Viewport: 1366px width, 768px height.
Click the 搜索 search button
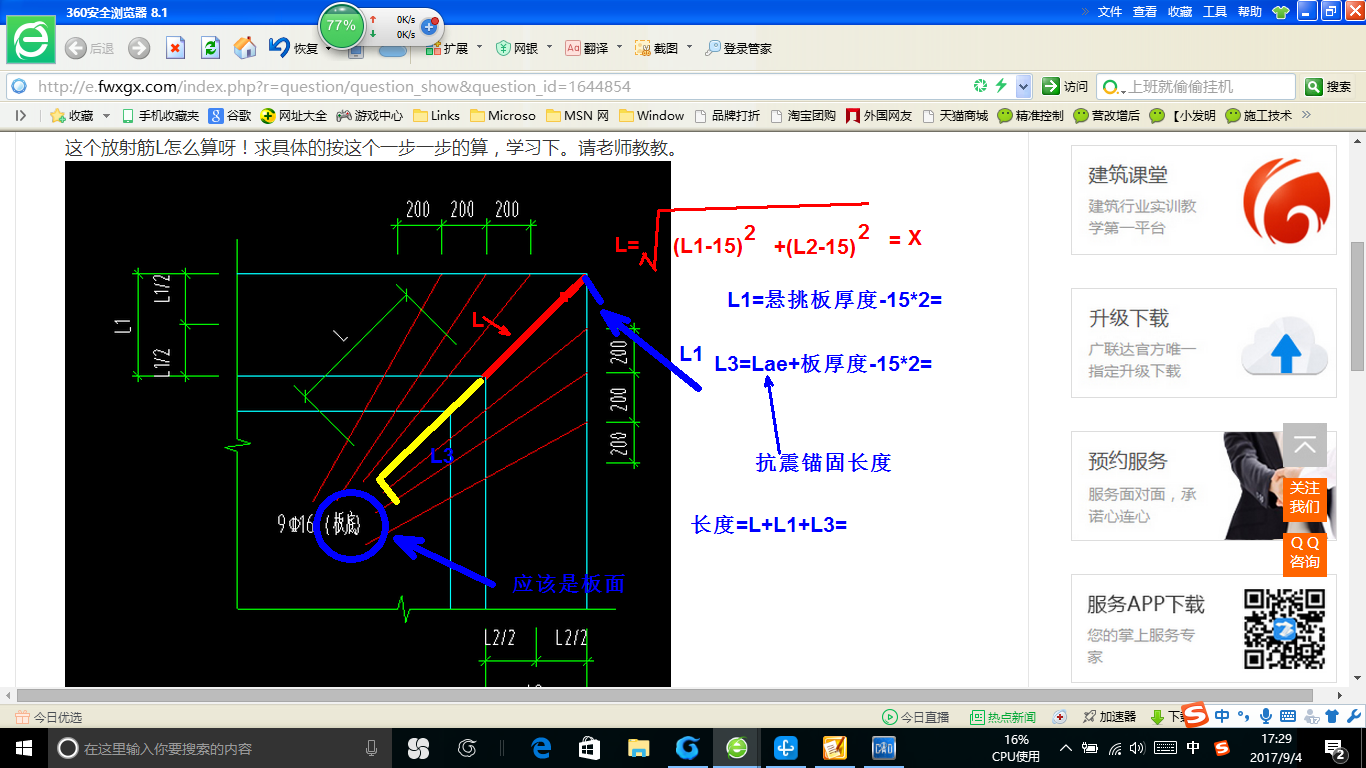[x=1329, y=87]
